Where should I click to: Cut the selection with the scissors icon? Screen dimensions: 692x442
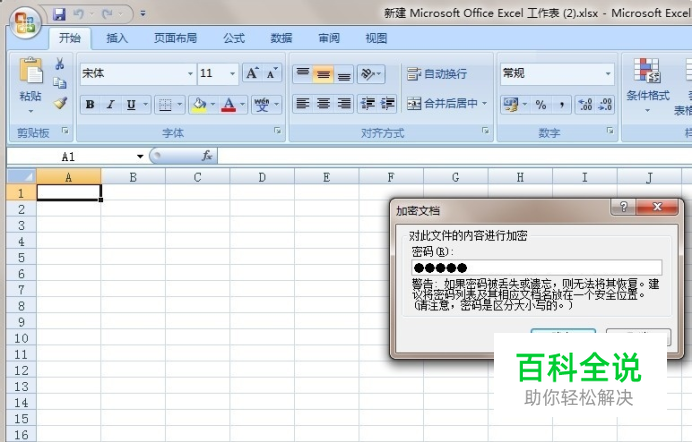[60, 64]
